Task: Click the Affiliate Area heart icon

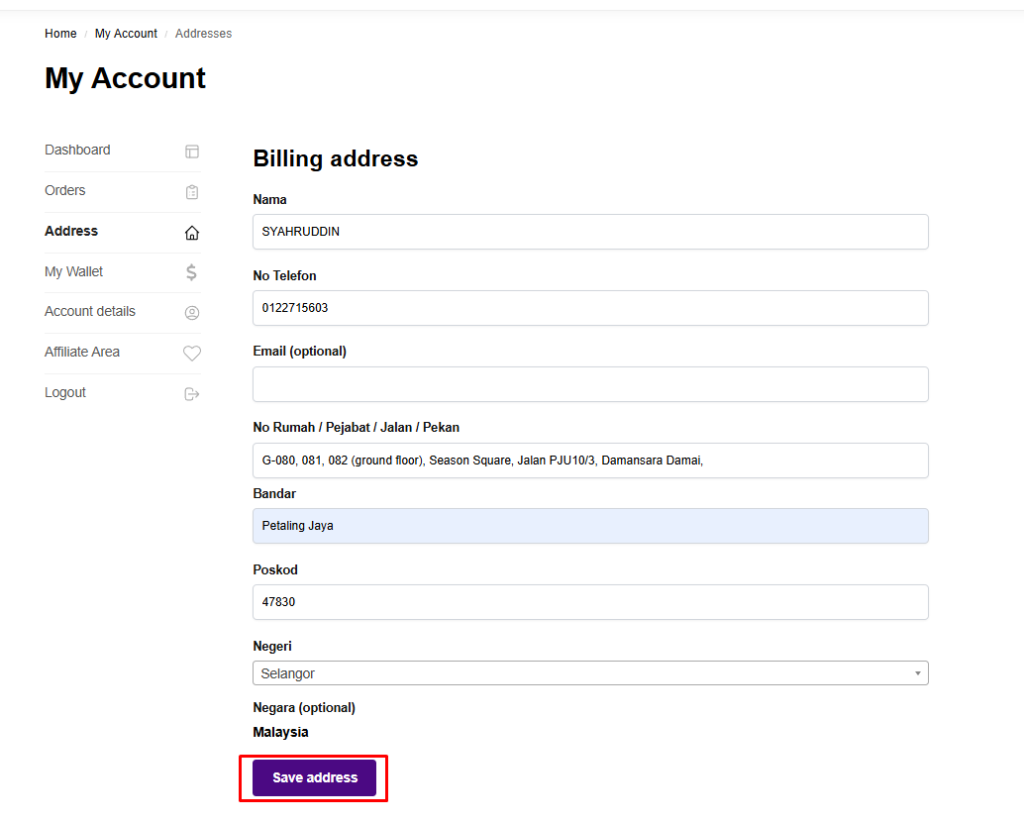Action: (192, 353)
